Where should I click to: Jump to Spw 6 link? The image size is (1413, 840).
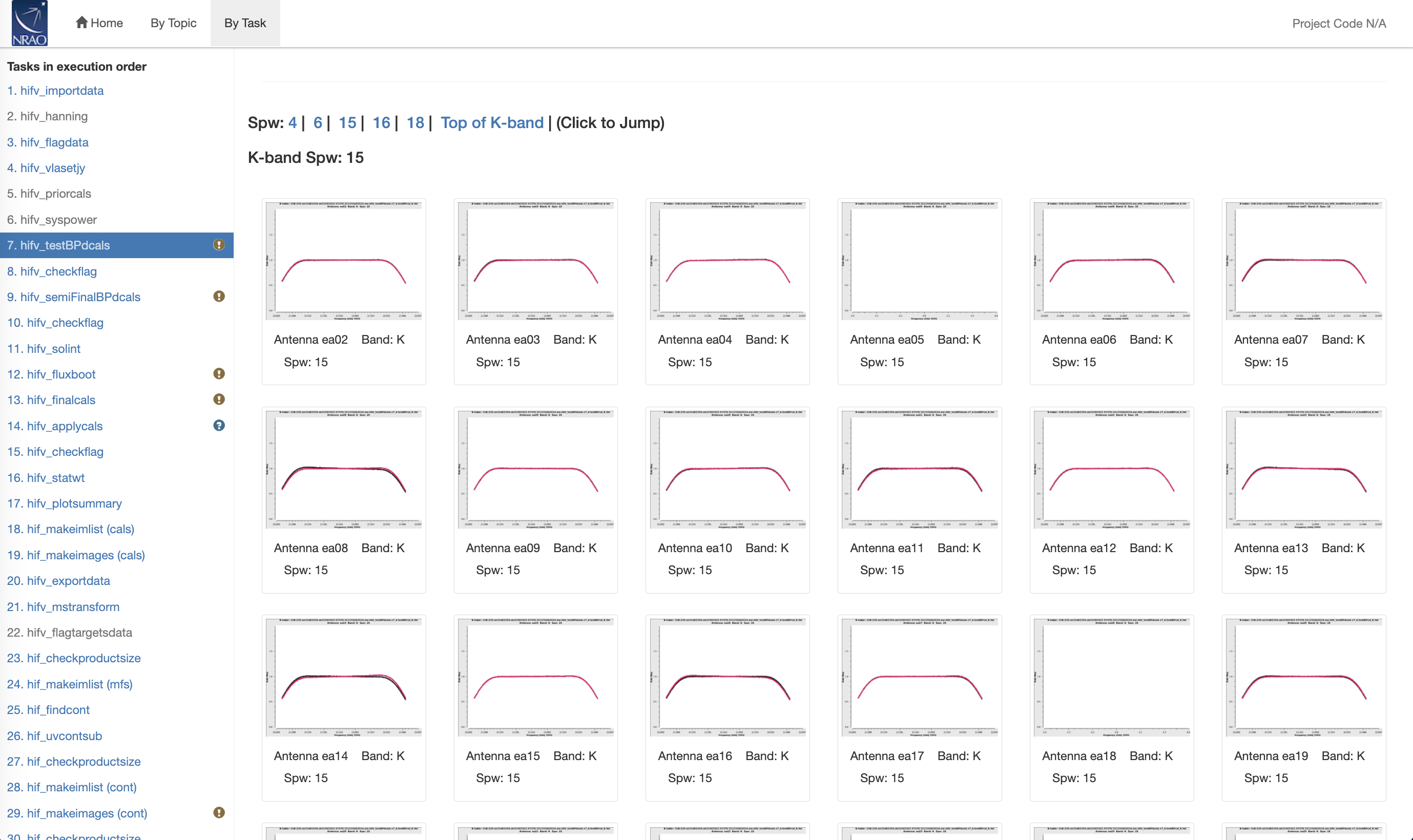318,123
